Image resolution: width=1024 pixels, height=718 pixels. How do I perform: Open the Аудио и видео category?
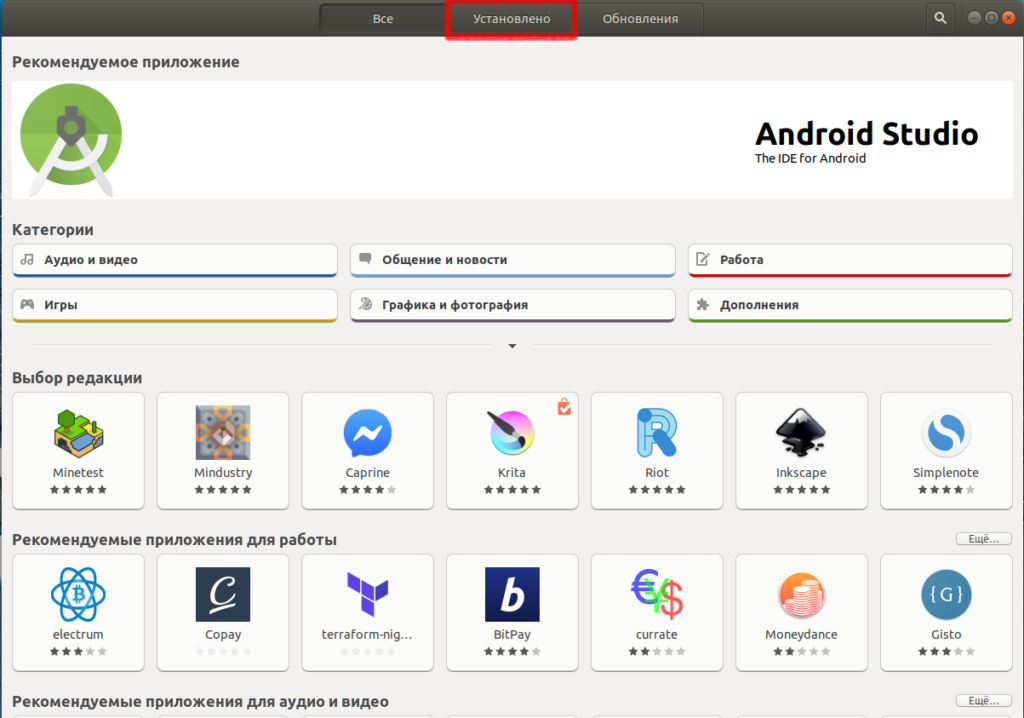(x=174, y=260)
